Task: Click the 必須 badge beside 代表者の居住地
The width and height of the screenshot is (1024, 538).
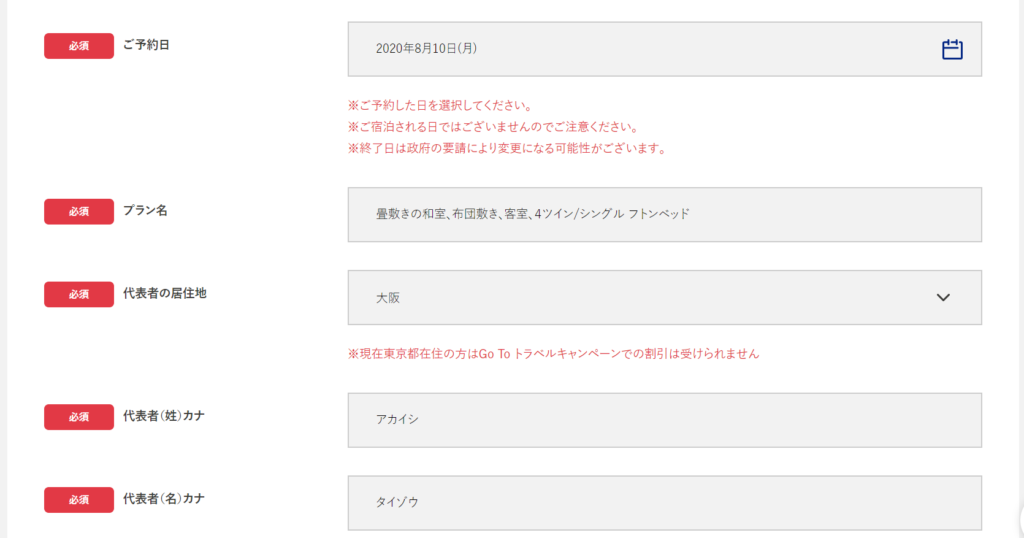Action: pos(79,294)
